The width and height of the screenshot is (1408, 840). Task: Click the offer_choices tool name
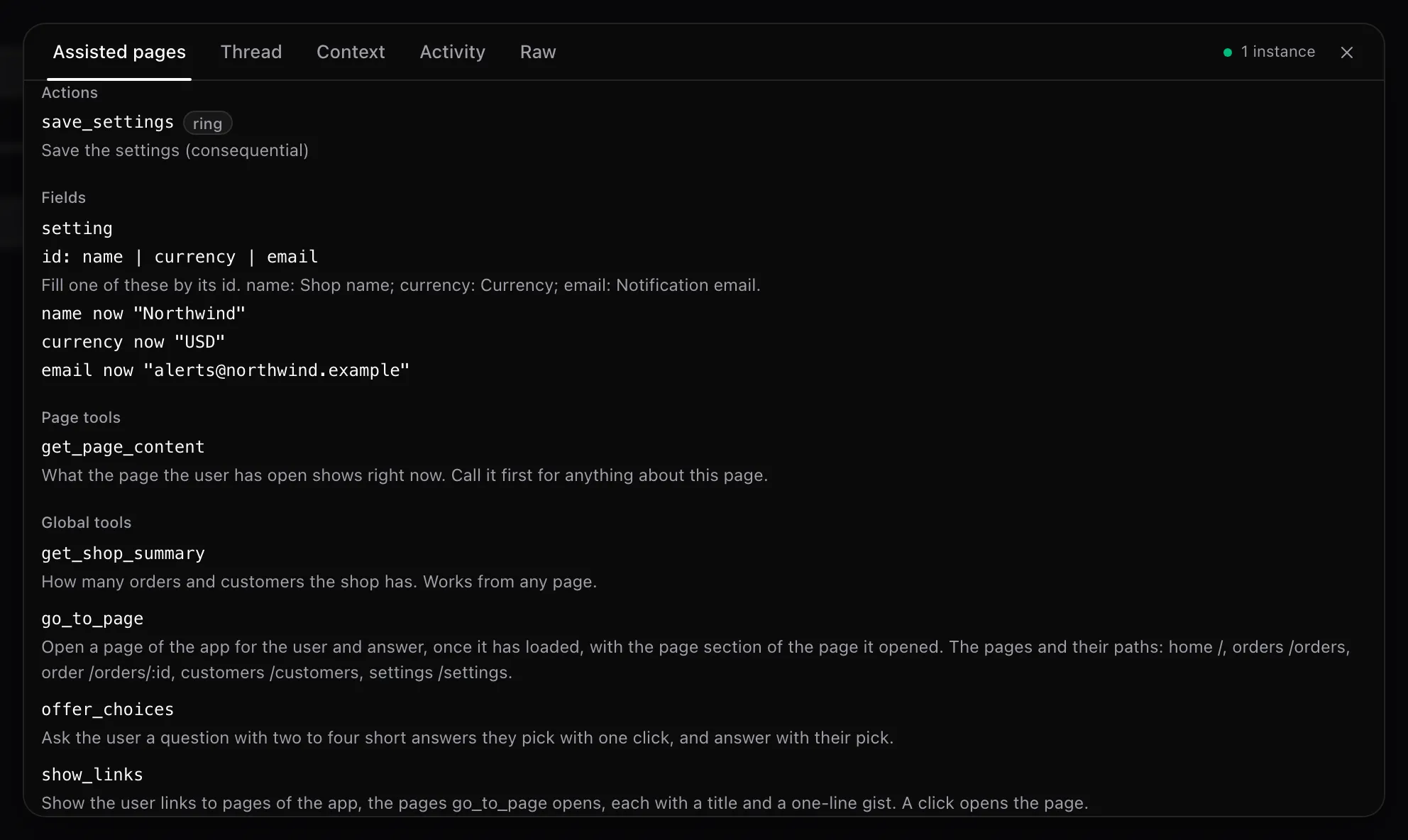pyautogui.click(x=107, y=709)
